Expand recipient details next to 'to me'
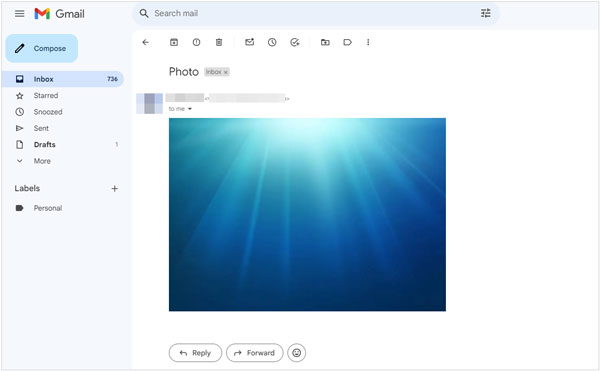Image resolution: width=600 pixels, height=371 pixels. tap(190, 109)
